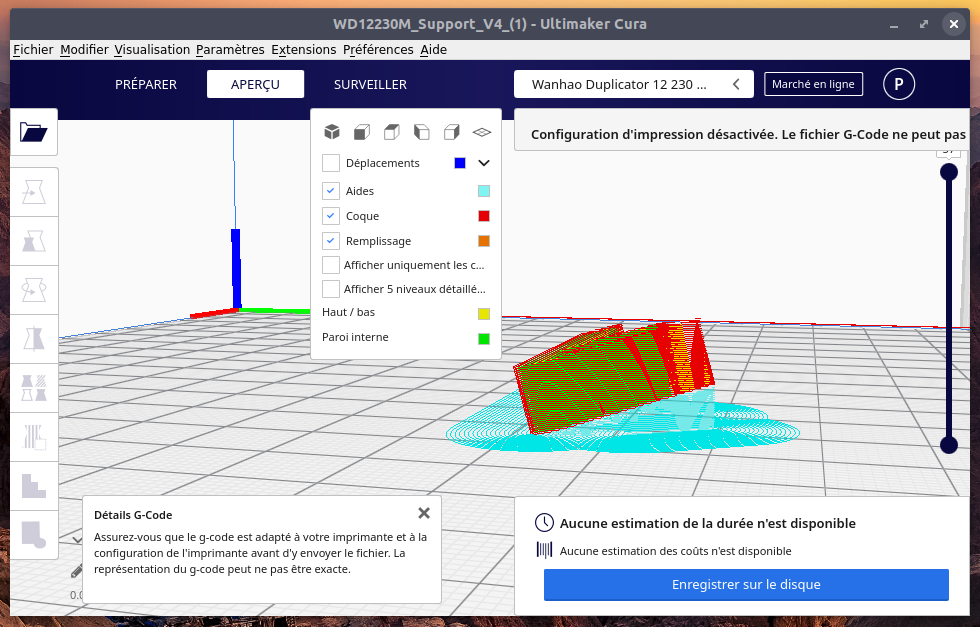Click the upper layer slider handle
This screenshot has width=980, height=627.
click(949, 172)
